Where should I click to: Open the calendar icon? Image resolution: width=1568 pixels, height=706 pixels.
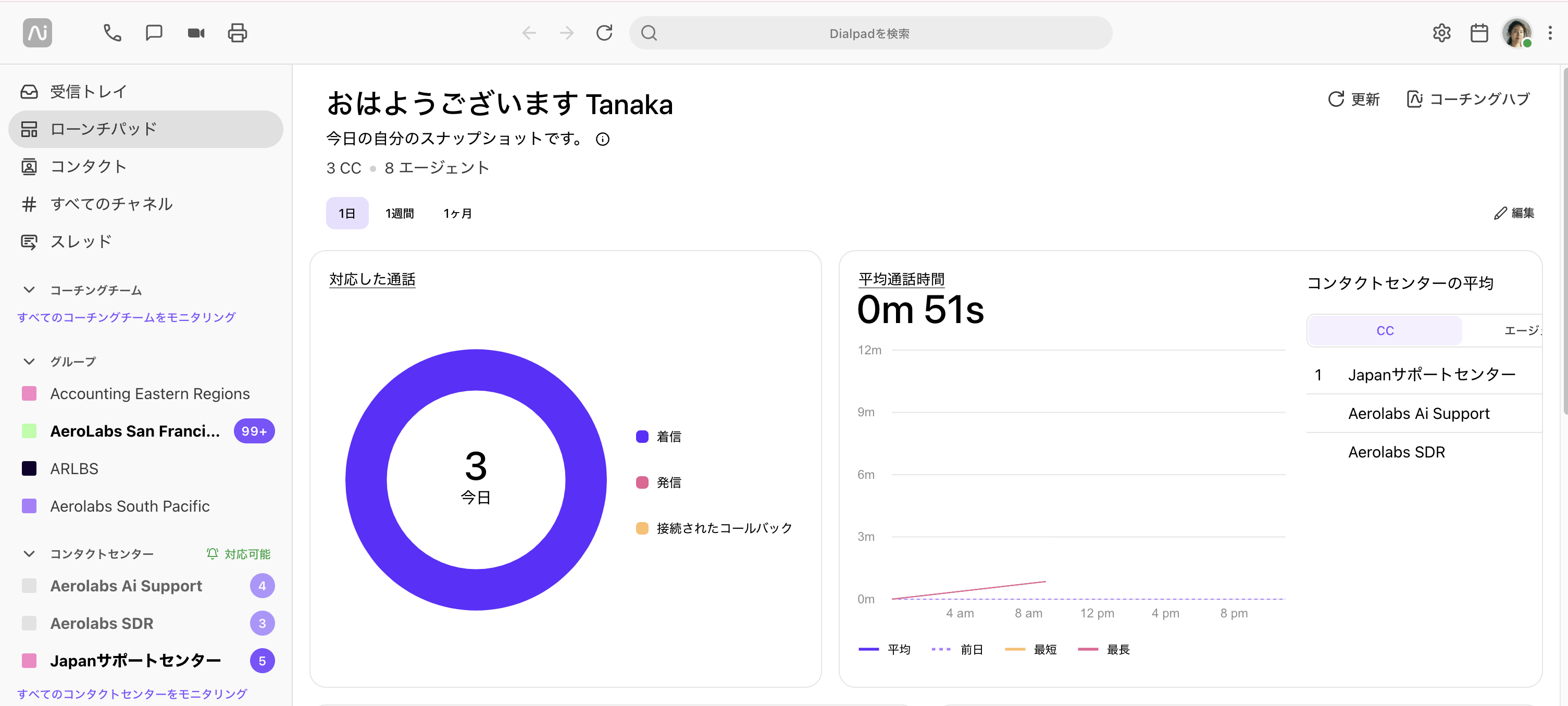click(1479, 33)
